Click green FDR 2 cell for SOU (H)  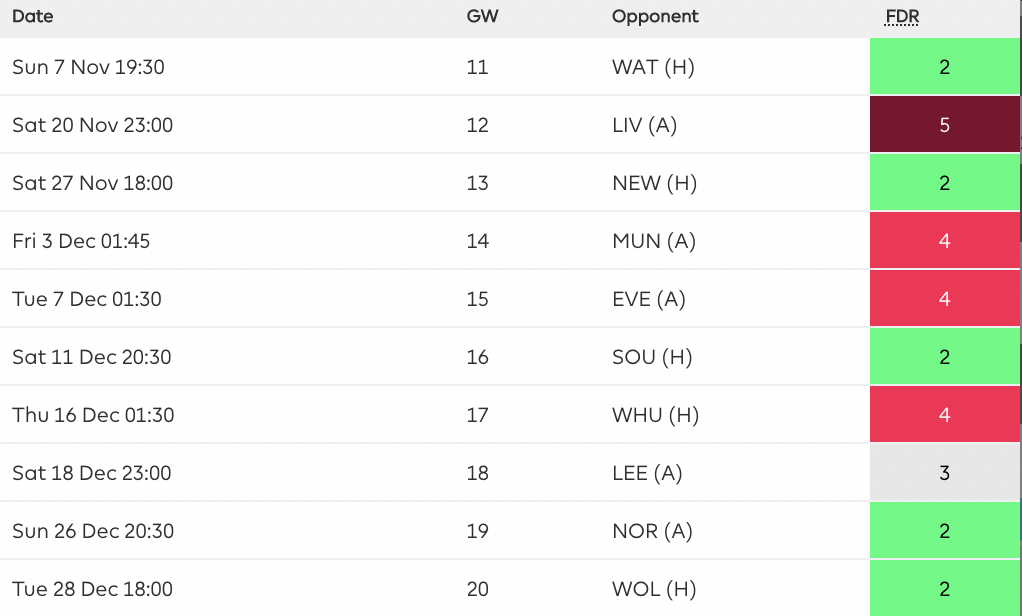944,357
